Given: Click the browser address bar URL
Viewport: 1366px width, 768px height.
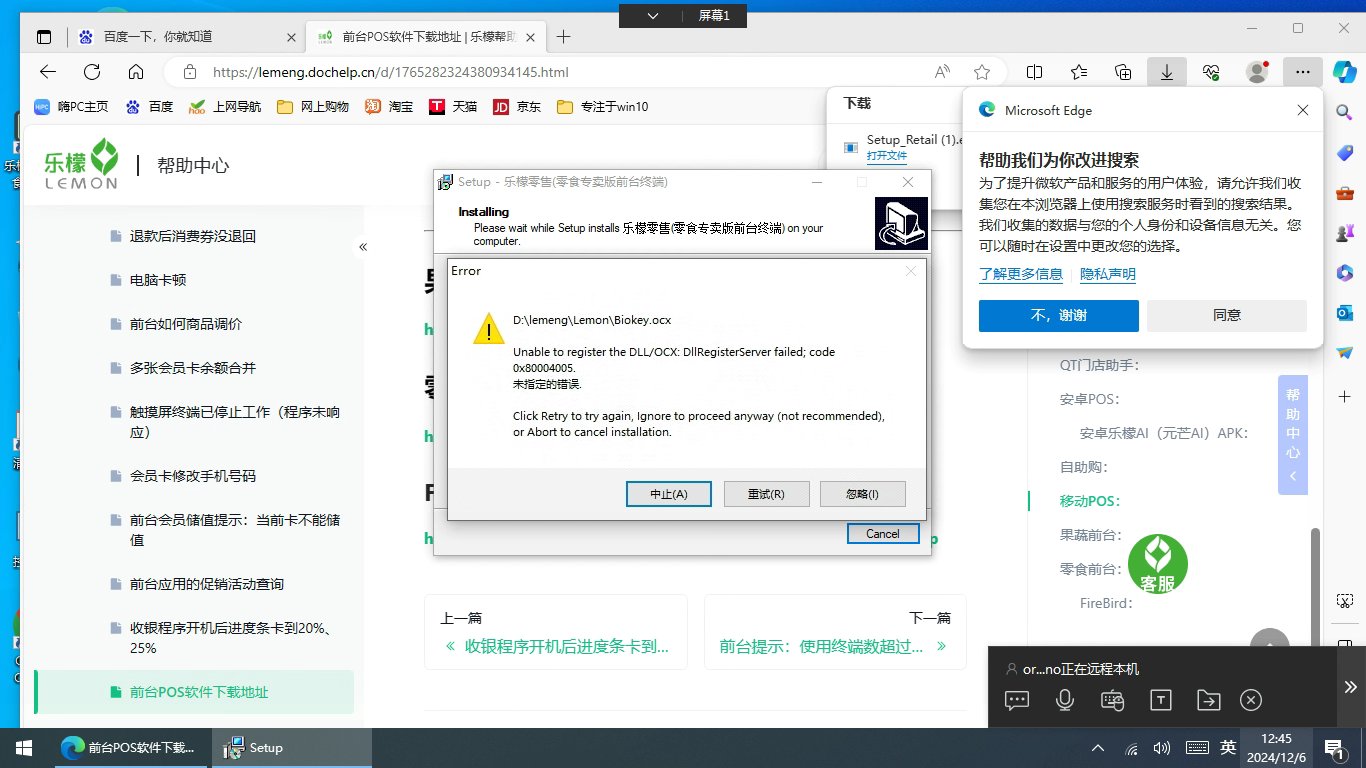Looking at the screenshot, I should pos(390,72).
